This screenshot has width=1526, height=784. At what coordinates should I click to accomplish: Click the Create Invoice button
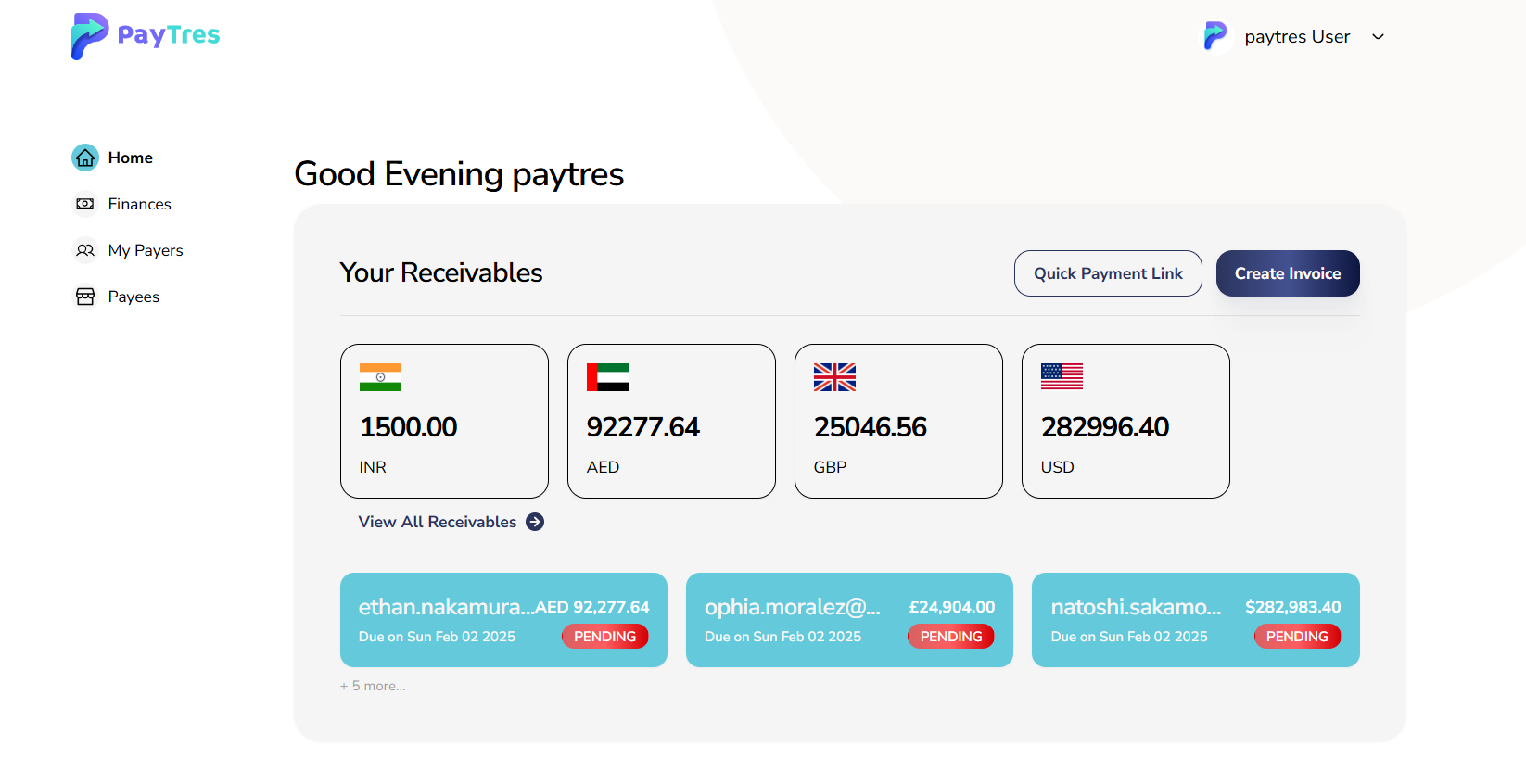click(x=1288, y=273)
